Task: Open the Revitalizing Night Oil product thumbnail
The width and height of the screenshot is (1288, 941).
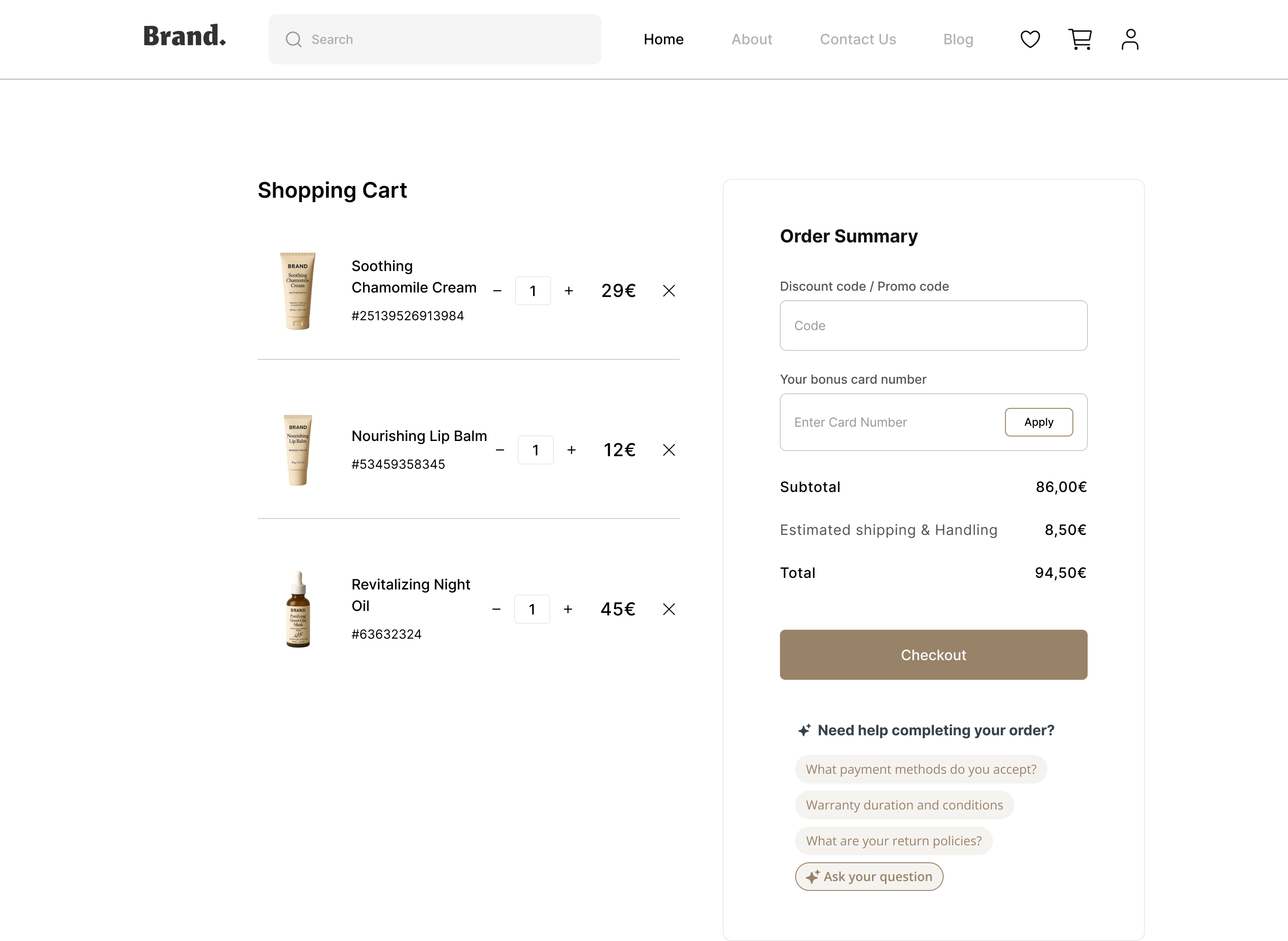Action: tap(298, 610)
